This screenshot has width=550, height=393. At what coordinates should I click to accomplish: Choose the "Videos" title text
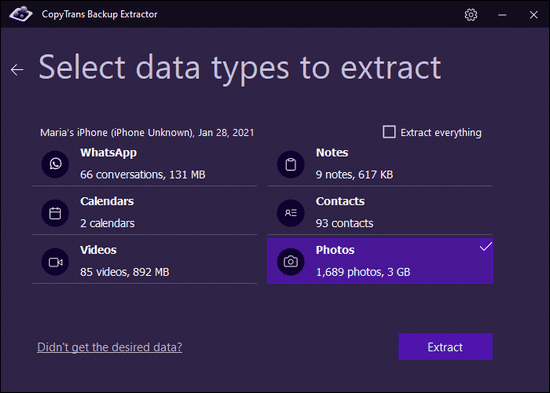point(98,250)
